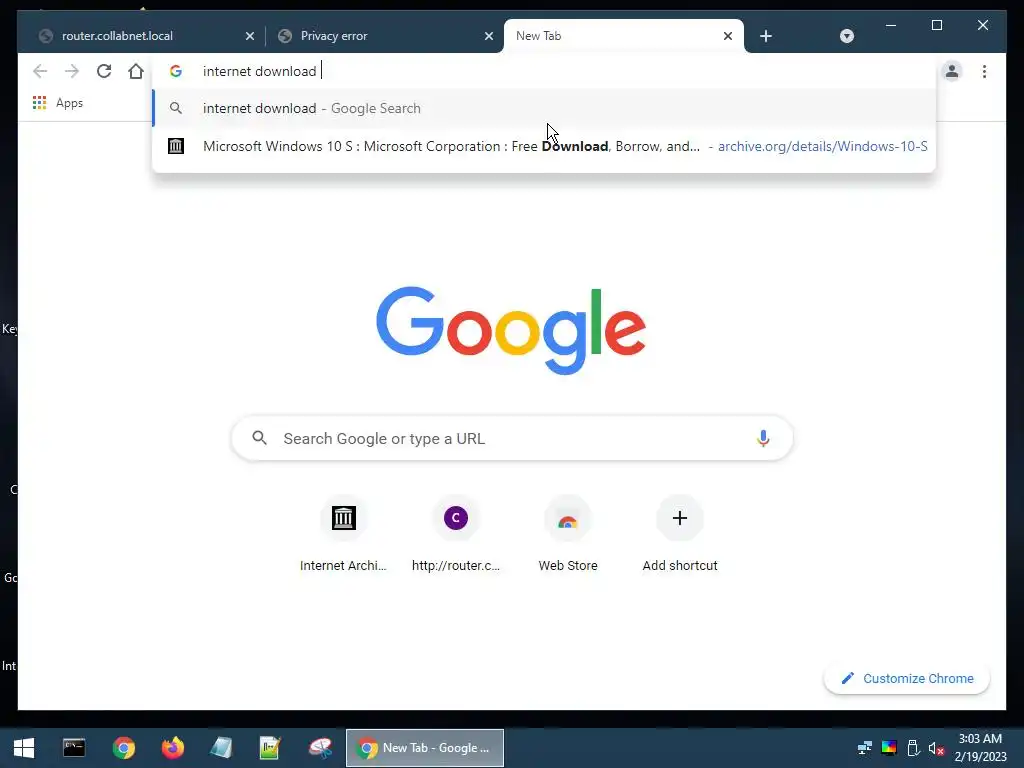Click the Google logo
This screenshot has height=768, width=1024.
[x=511, y=330]
